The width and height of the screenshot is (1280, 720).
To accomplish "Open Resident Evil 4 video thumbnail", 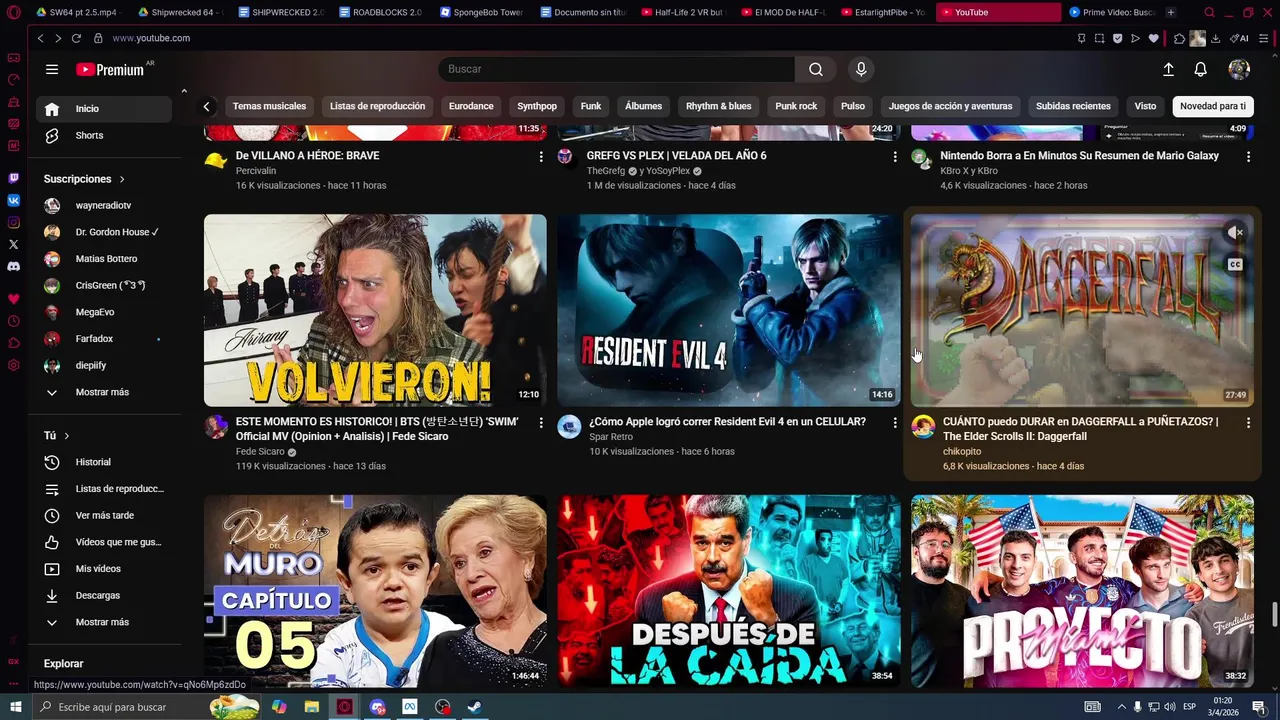I will (x=729, y=310).
